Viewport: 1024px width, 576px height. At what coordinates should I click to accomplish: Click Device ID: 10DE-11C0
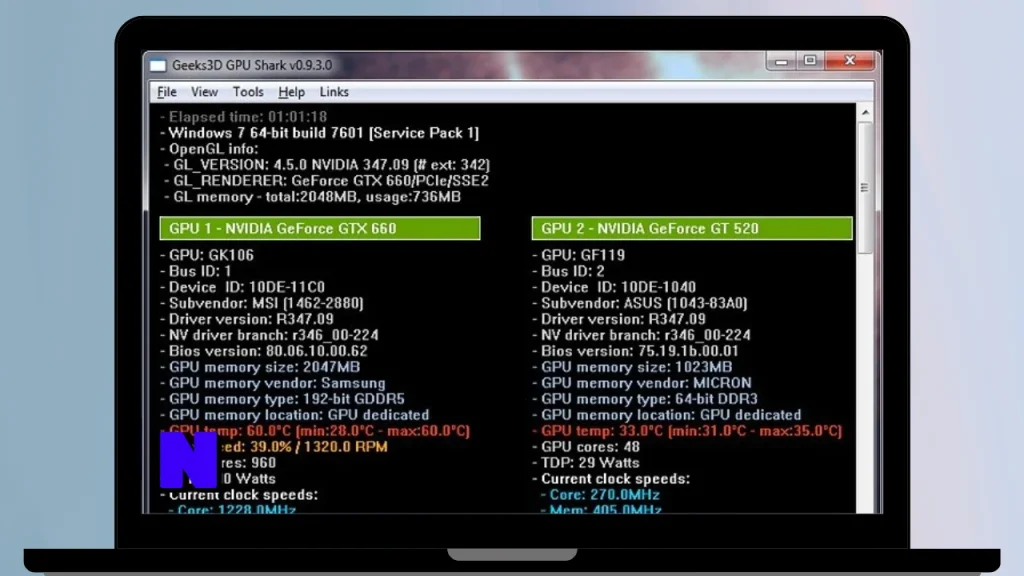tap(242, 287)
